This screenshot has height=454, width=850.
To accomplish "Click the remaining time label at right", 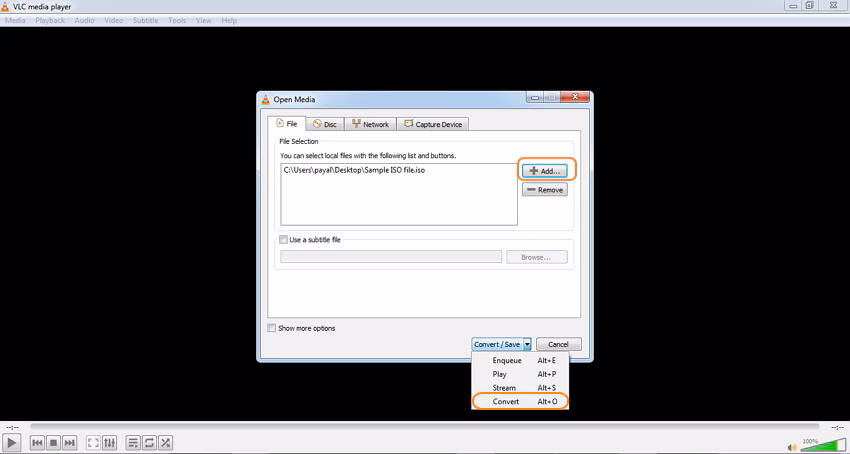I will [837, 427].
